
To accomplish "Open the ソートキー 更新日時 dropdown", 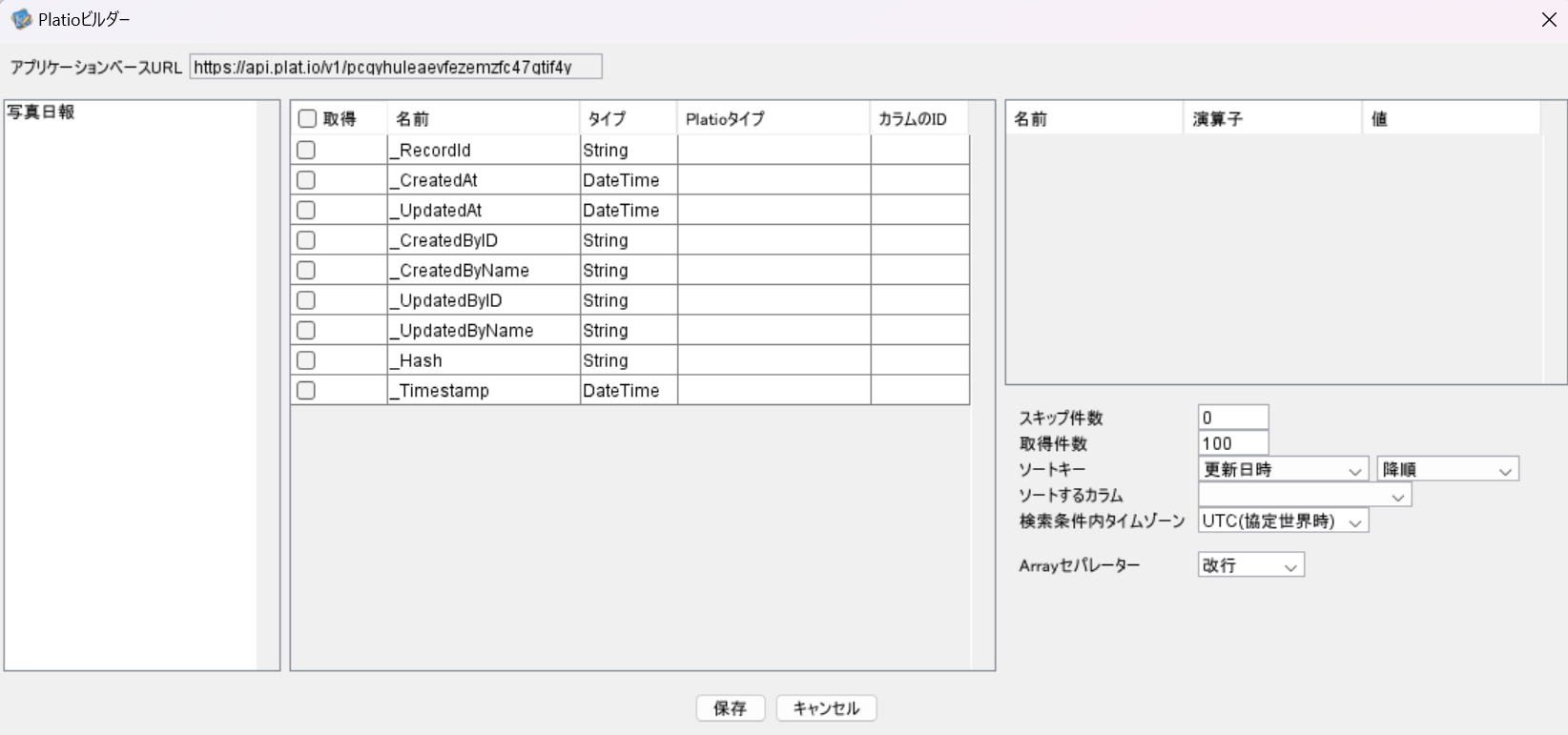I will (1284, 469).
